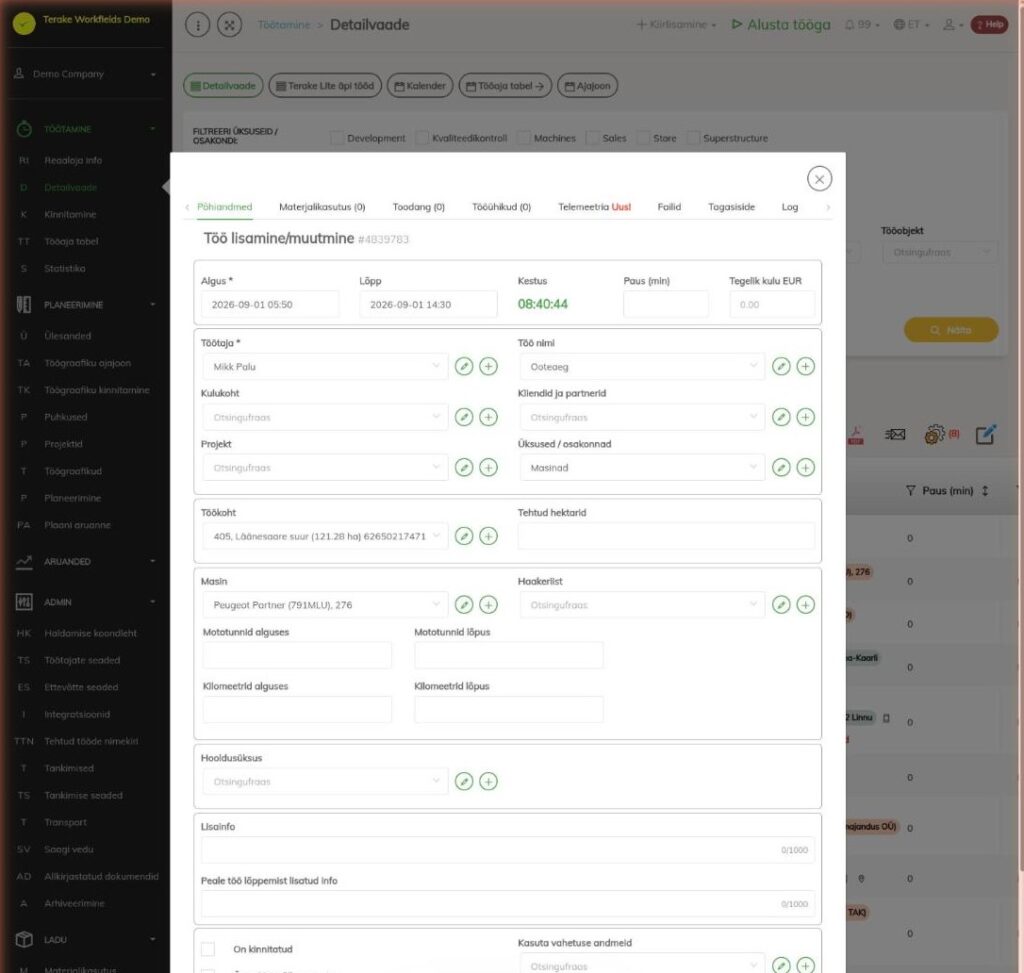Edit the Töökoht location entry
Screen dimensions: 1024x973
[464, 536]
